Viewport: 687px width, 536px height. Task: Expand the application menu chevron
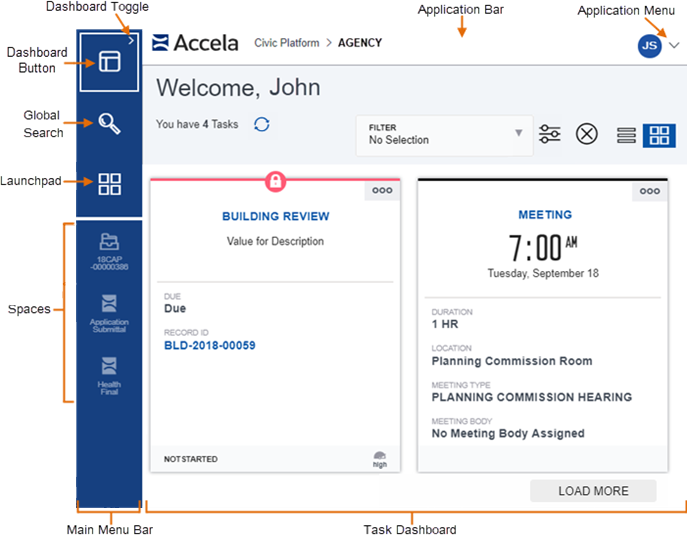tap(674, 45)
